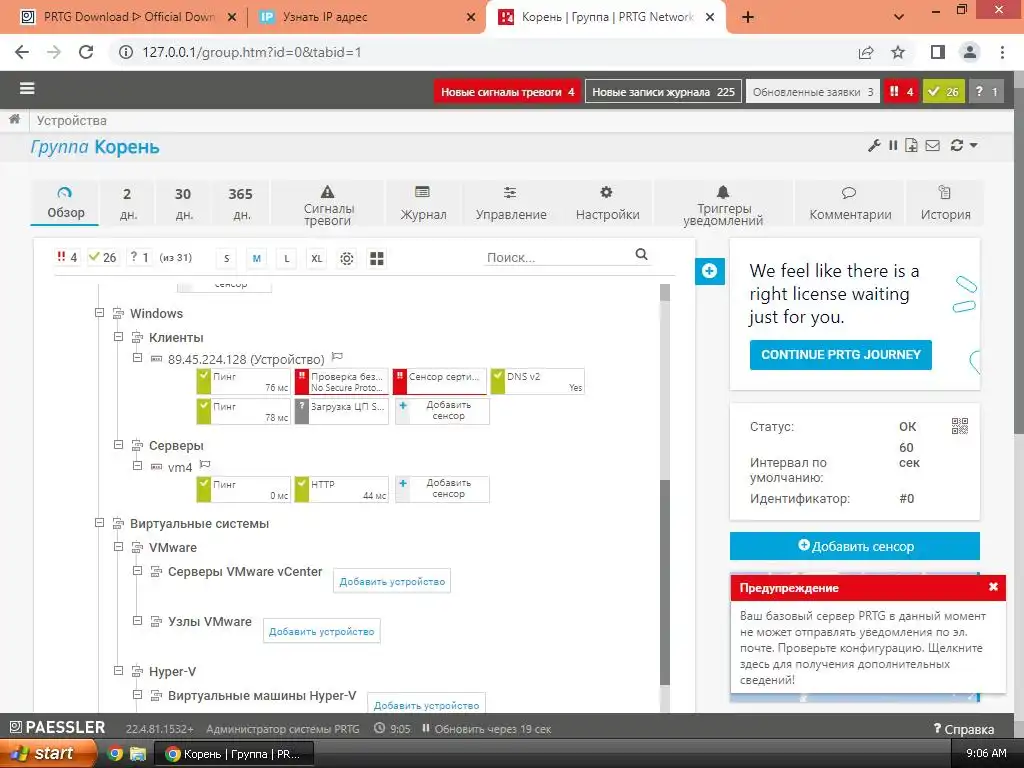Collapse the Серверы group
This screenshot has width=1024, height=768.
(118, 445)
